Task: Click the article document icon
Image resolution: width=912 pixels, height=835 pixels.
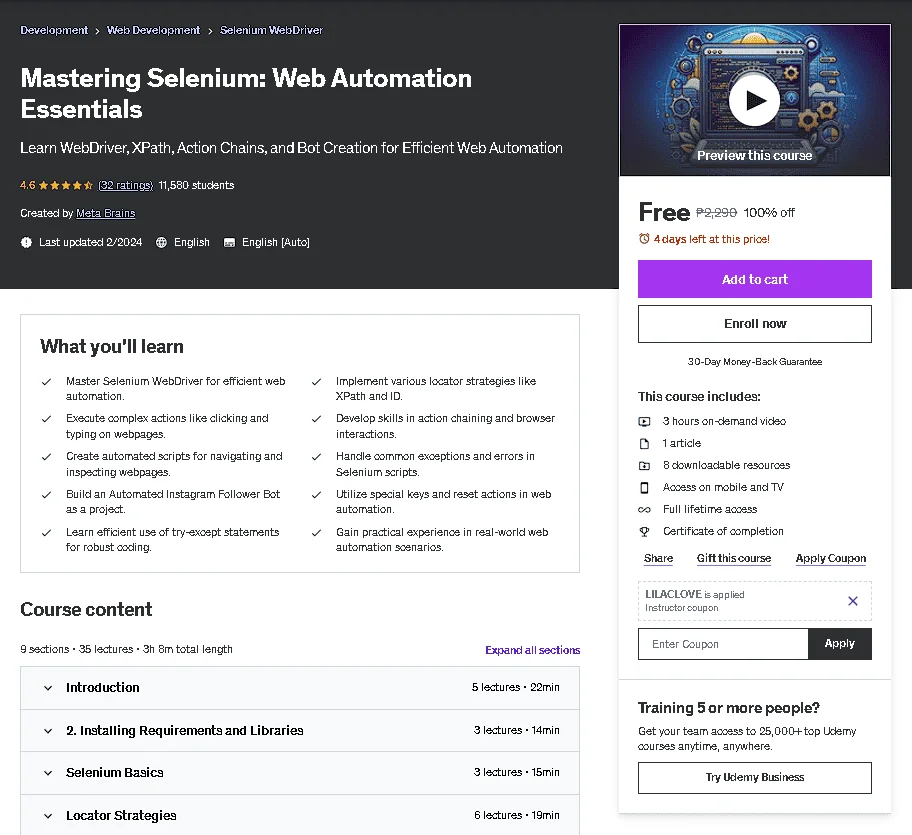Action: coord(644,444)
